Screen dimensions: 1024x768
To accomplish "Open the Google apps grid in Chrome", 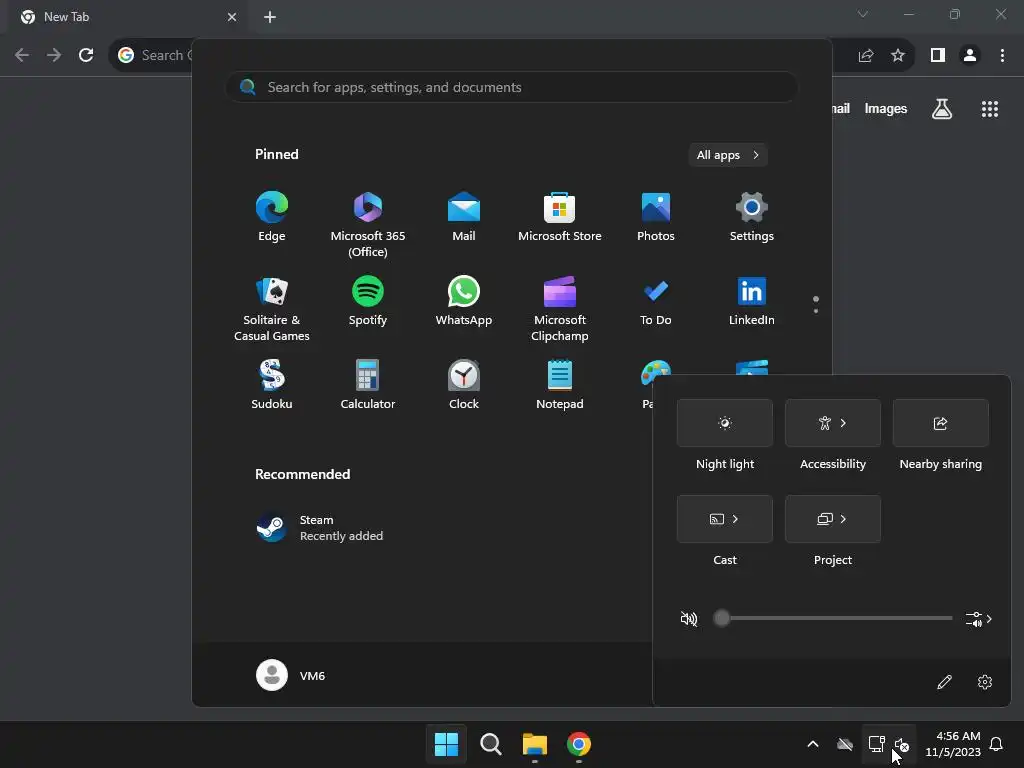I will (x=990, y=109).
